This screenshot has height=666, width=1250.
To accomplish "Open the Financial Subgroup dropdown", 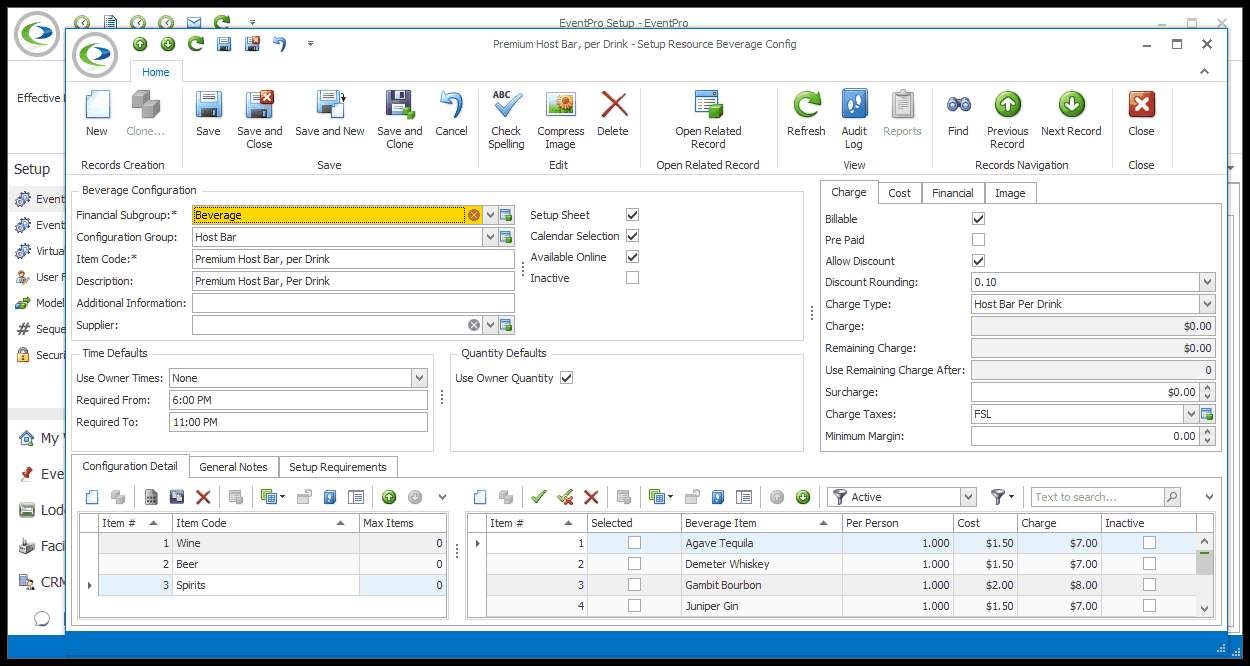I will 490,215.
